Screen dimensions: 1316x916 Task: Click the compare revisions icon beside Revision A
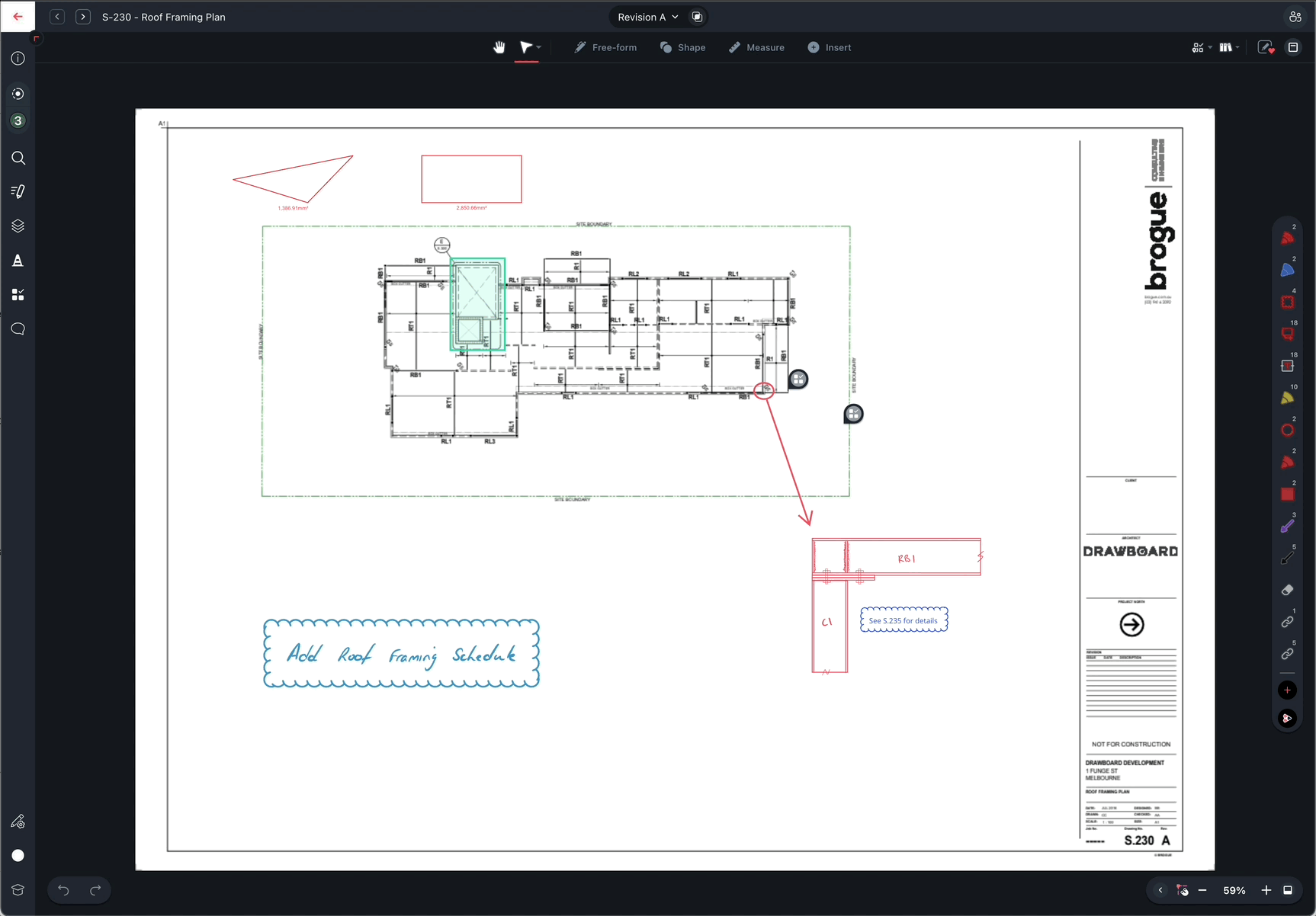(697, 17)
